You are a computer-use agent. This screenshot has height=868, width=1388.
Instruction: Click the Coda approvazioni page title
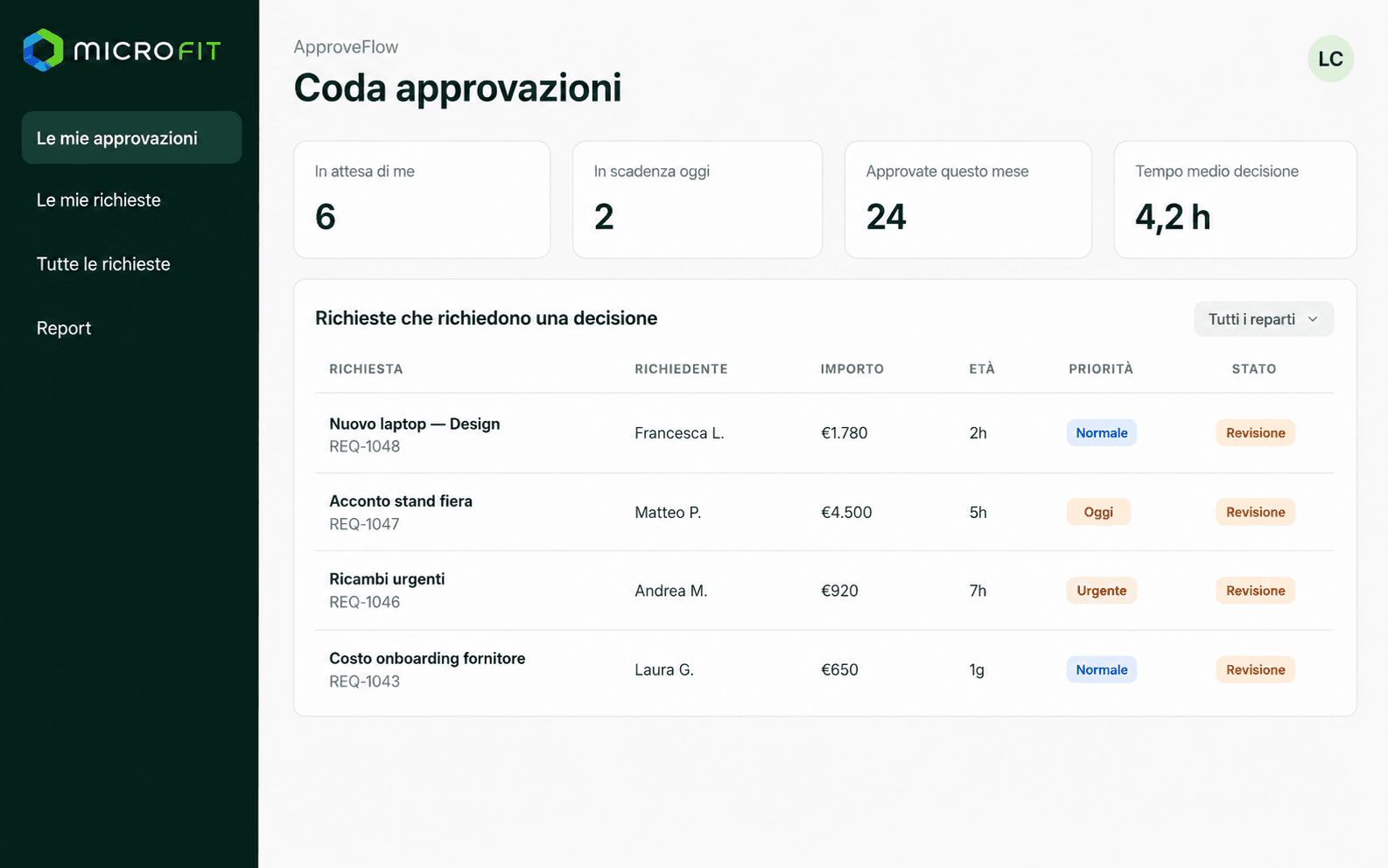pos(458,88)
